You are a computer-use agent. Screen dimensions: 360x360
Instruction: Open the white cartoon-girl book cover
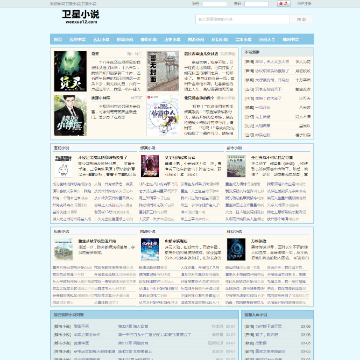(163, 115)
